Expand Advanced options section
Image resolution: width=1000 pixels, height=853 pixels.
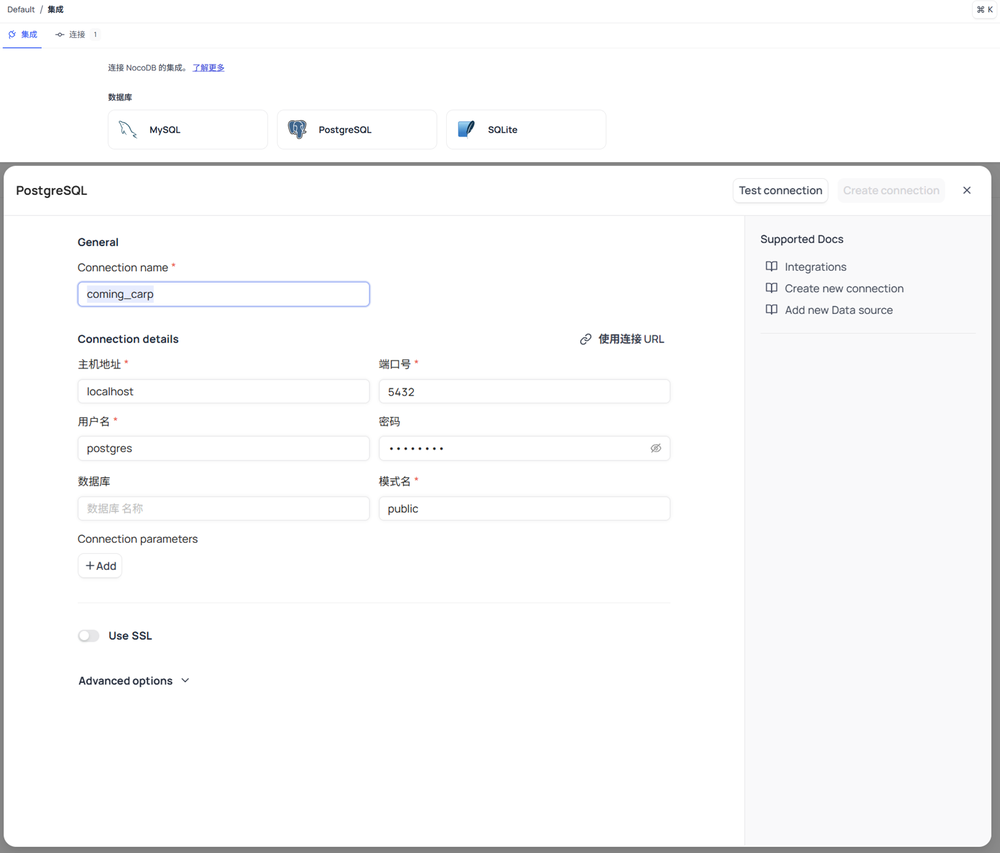click(134, 681)
